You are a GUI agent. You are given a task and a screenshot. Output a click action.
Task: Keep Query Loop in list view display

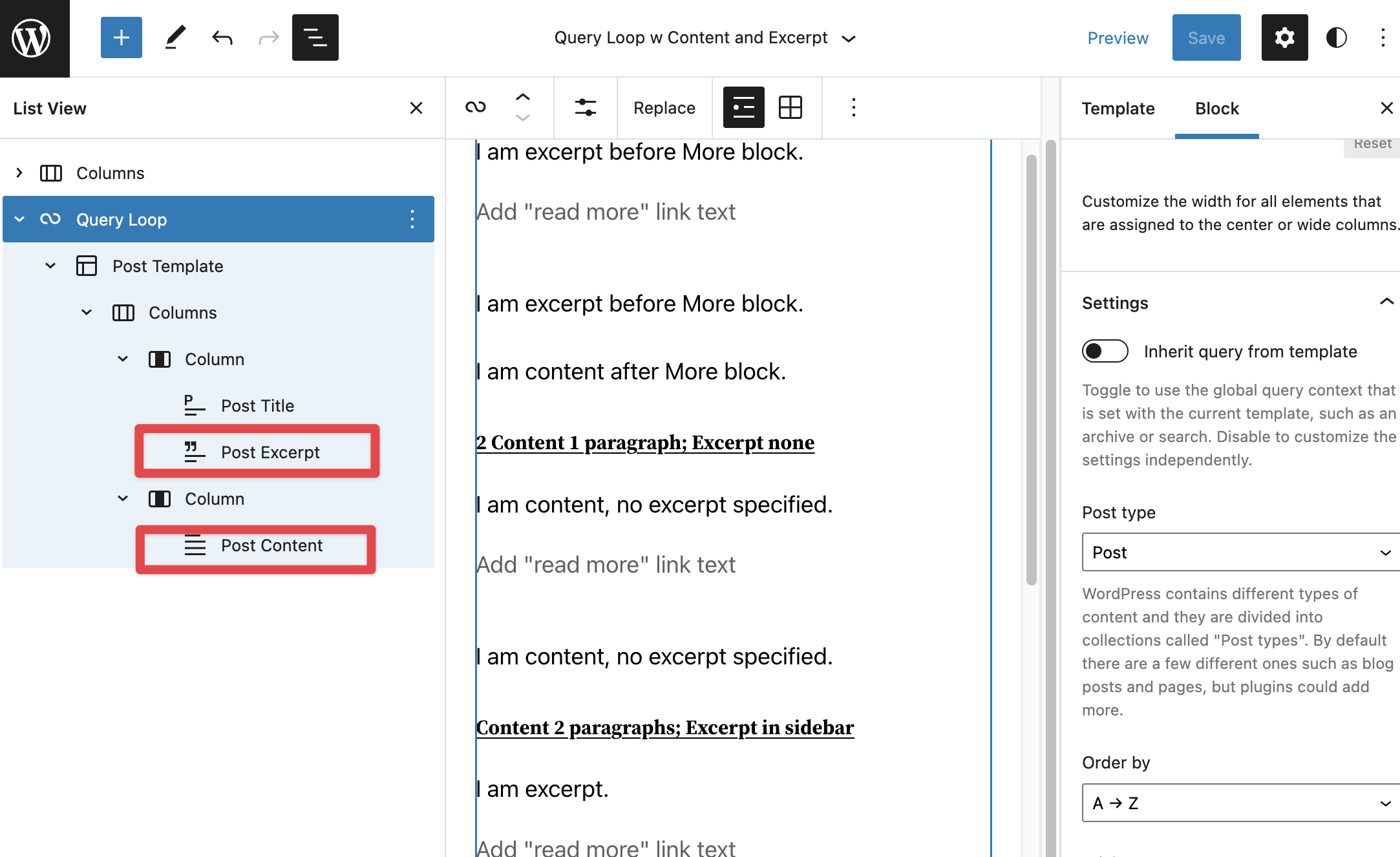click(x=743, y=107)
